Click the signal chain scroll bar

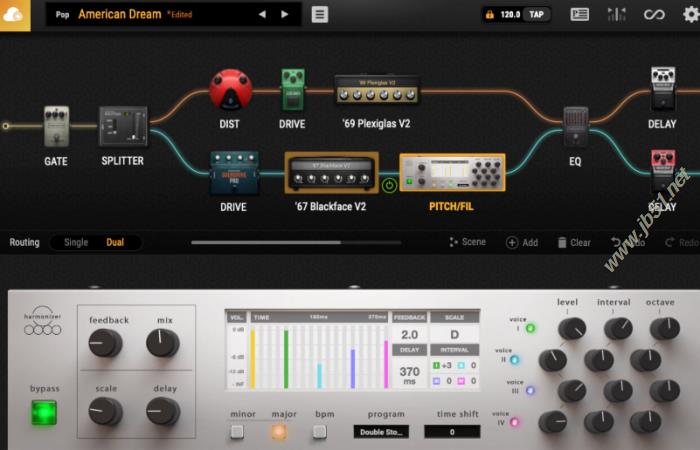click(x=296, y=243)
